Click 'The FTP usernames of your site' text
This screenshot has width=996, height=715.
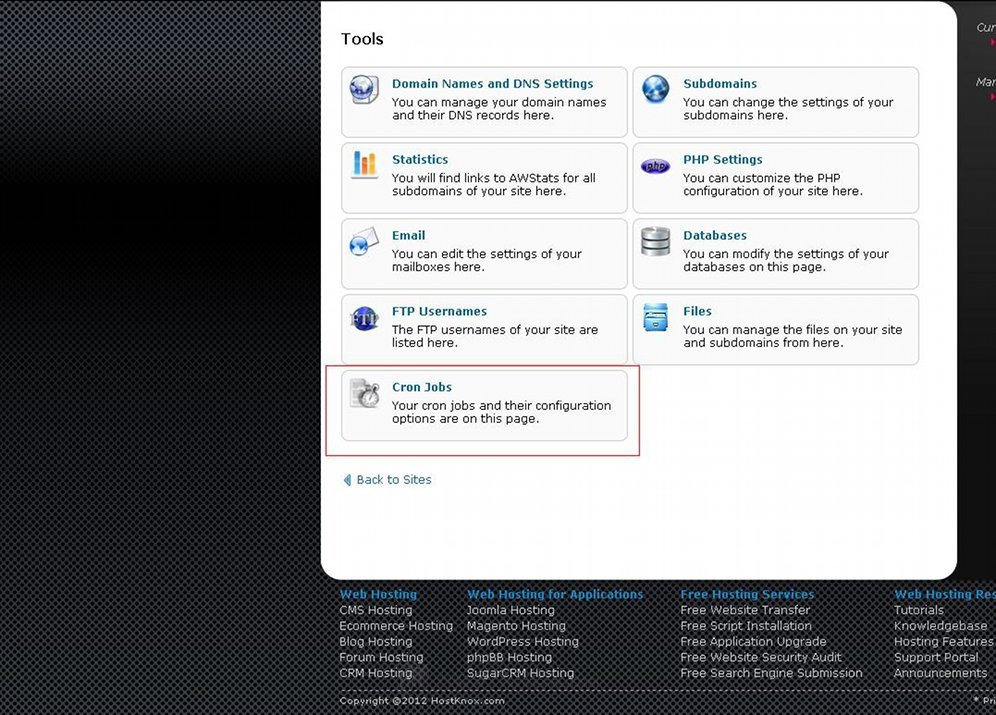pos(495,336)
